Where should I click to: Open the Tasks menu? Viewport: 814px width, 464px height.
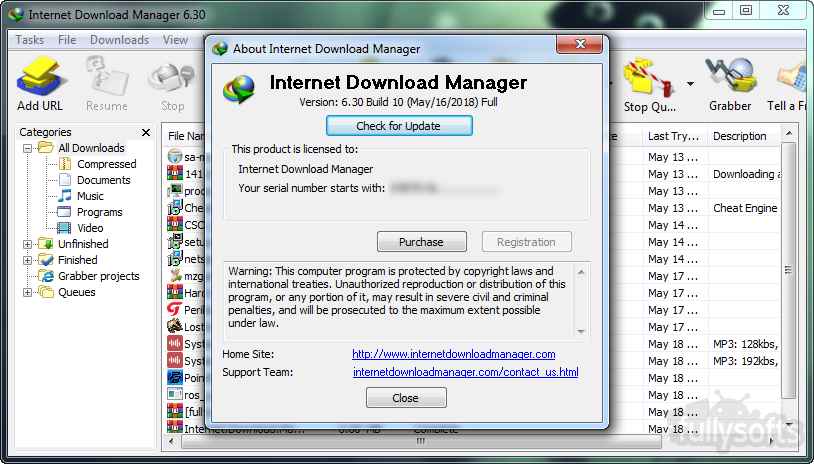tap(30, 40)
